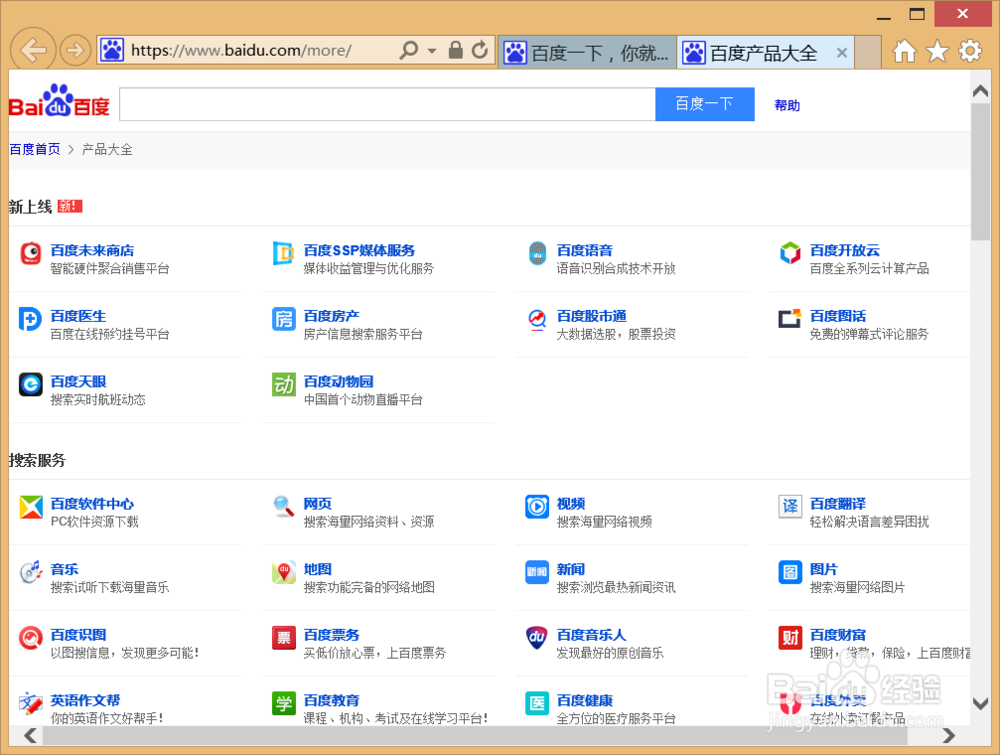Click the 百度医生 icon
Viewport: 1000px width, 755px height.
pyautogui.click(x=30, y=319)
